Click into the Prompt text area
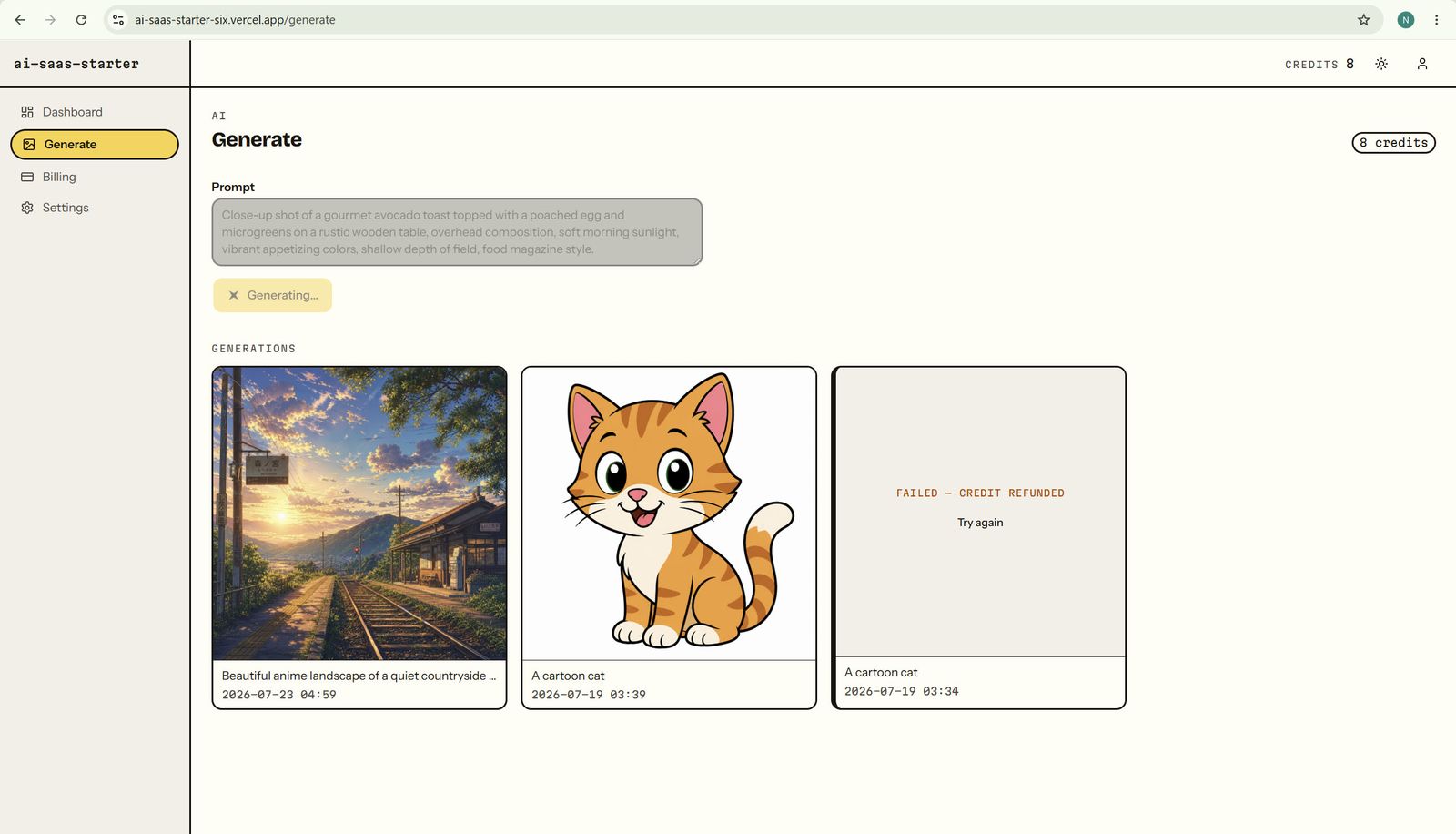Image resolution: width=1456 pixels, height=834 pixels. 457,232
